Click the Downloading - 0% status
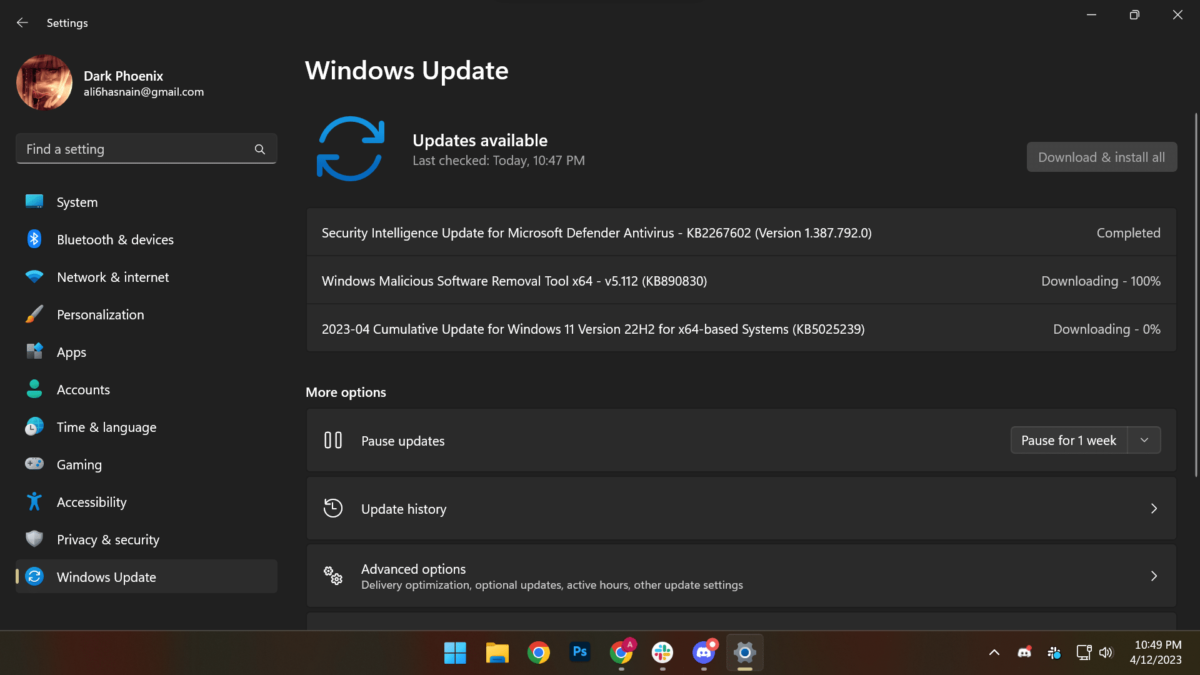The width and height of the screenshot is (1200, 675). [x=1107, y=329]
